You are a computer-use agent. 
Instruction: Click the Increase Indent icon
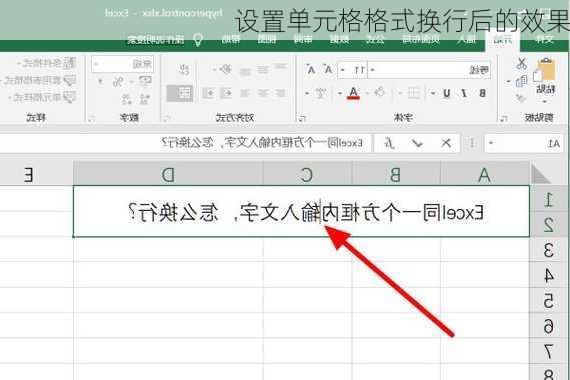(208, 93)
